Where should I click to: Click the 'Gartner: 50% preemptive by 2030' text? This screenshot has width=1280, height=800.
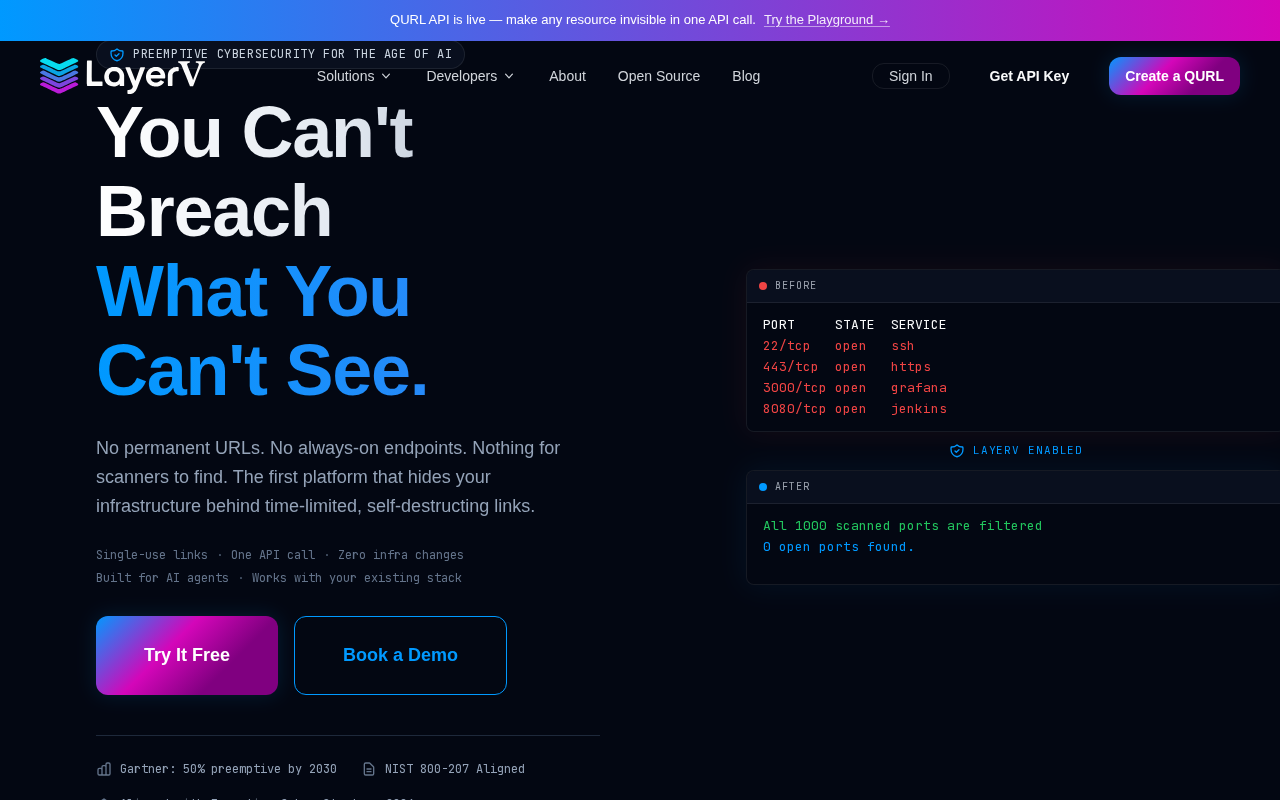228,769
